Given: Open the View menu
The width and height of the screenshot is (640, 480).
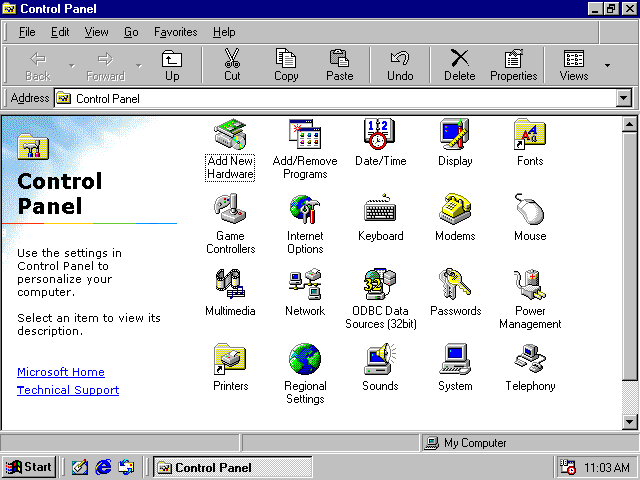Looking at the screenshot, I should [x=96, y=32].
